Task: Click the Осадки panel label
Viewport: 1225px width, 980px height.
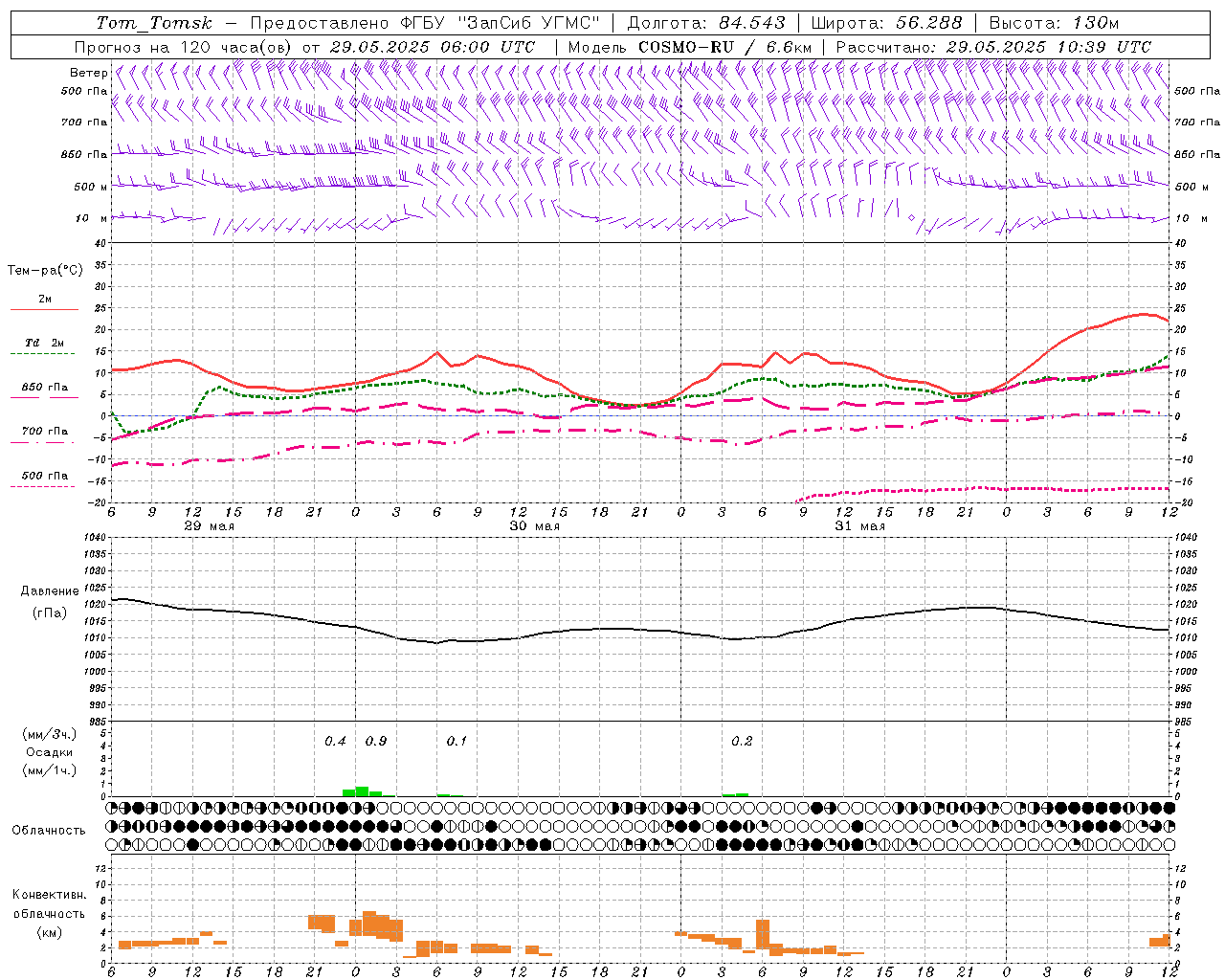Action: [49, 752]
